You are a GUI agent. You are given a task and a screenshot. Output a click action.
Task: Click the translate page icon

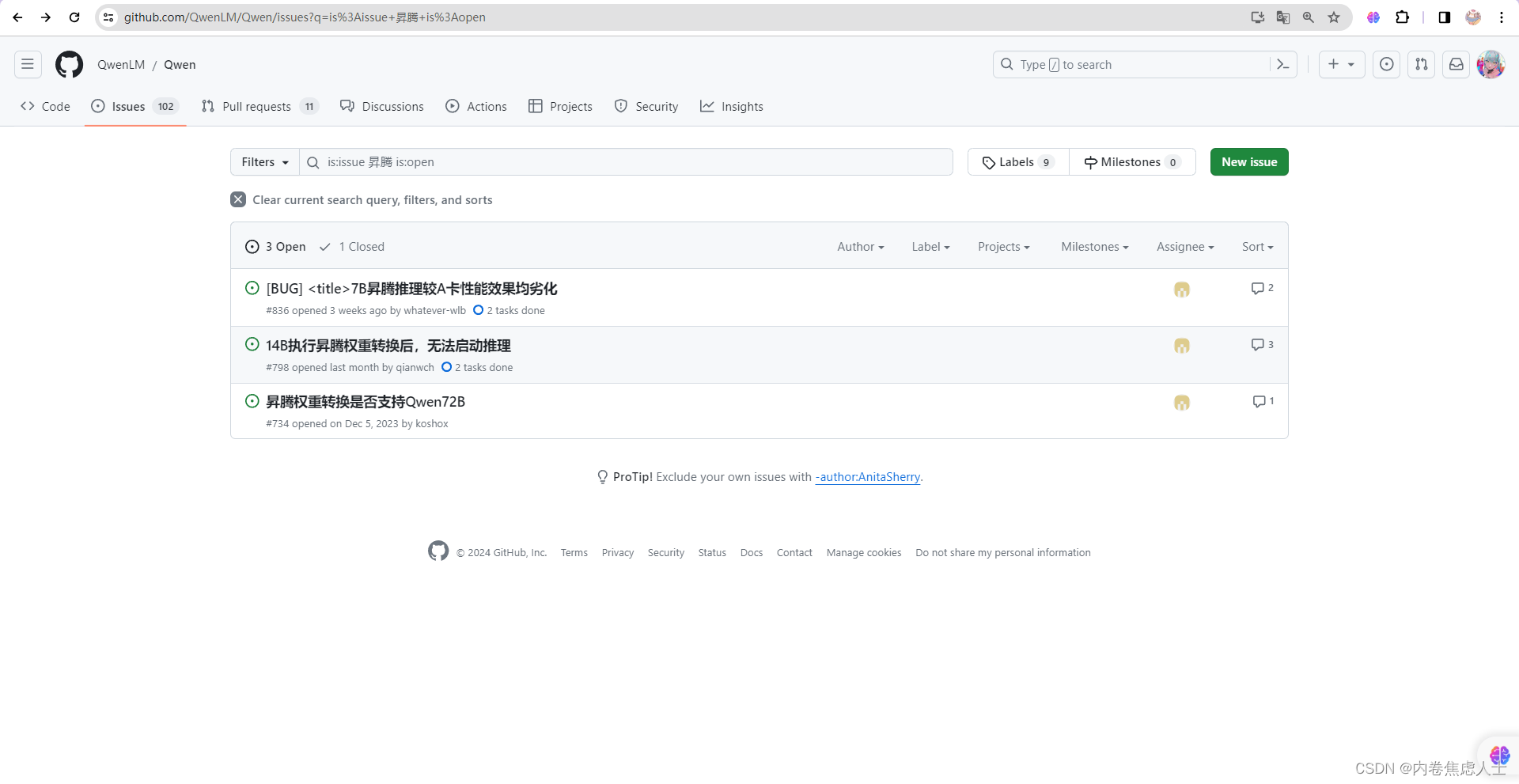click(x=1283, y=17)
